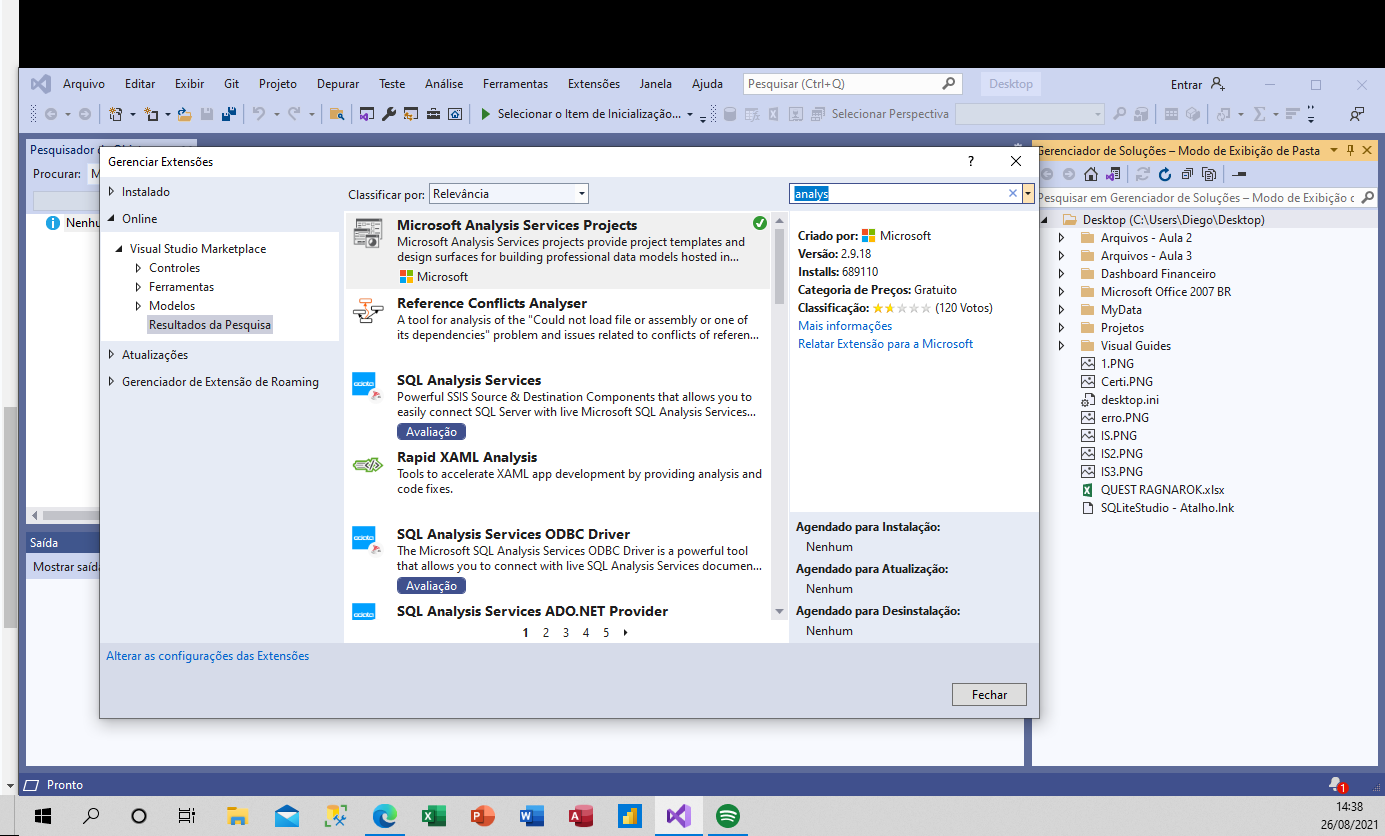
Task: Click the Refresh icon in Solution Explorer
Action: (x=1164, y=174)
